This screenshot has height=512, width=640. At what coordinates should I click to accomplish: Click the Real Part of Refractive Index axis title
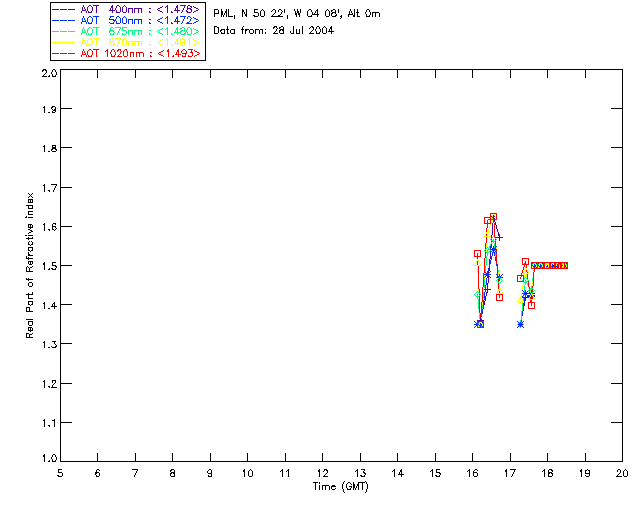tap(29, 265)
